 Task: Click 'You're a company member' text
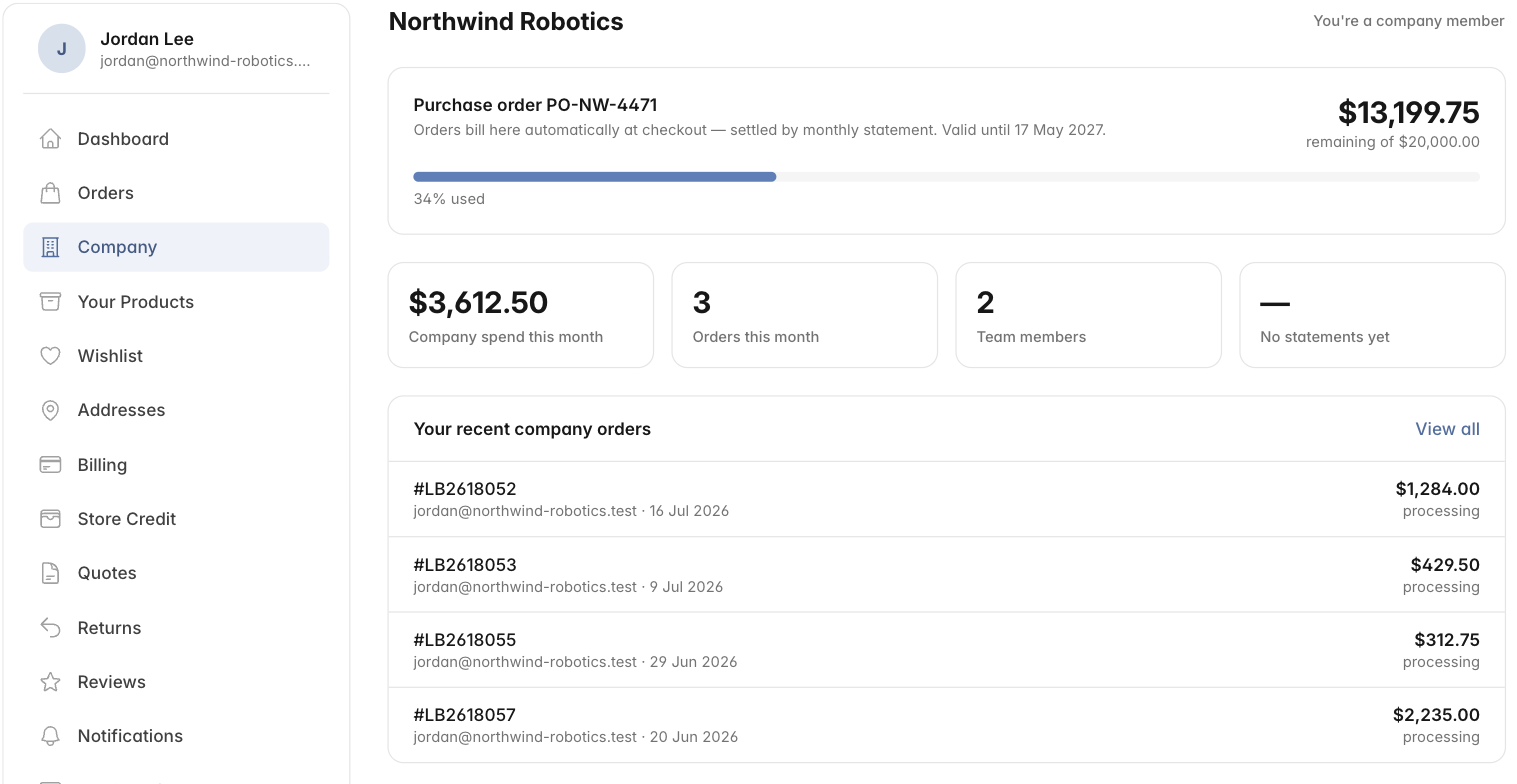point(1408,21)
